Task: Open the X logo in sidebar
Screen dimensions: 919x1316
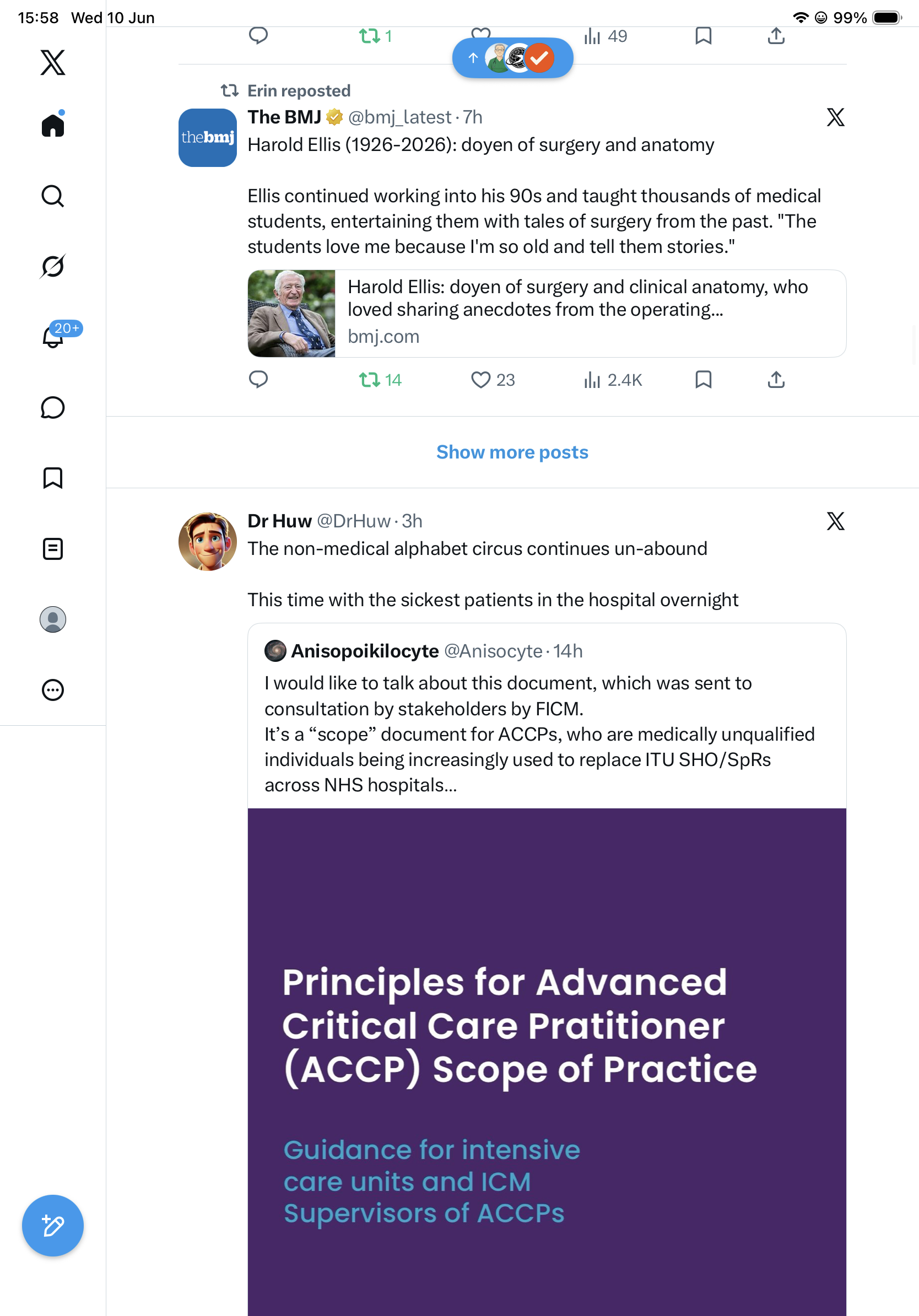Action: [x=53, y=62]
